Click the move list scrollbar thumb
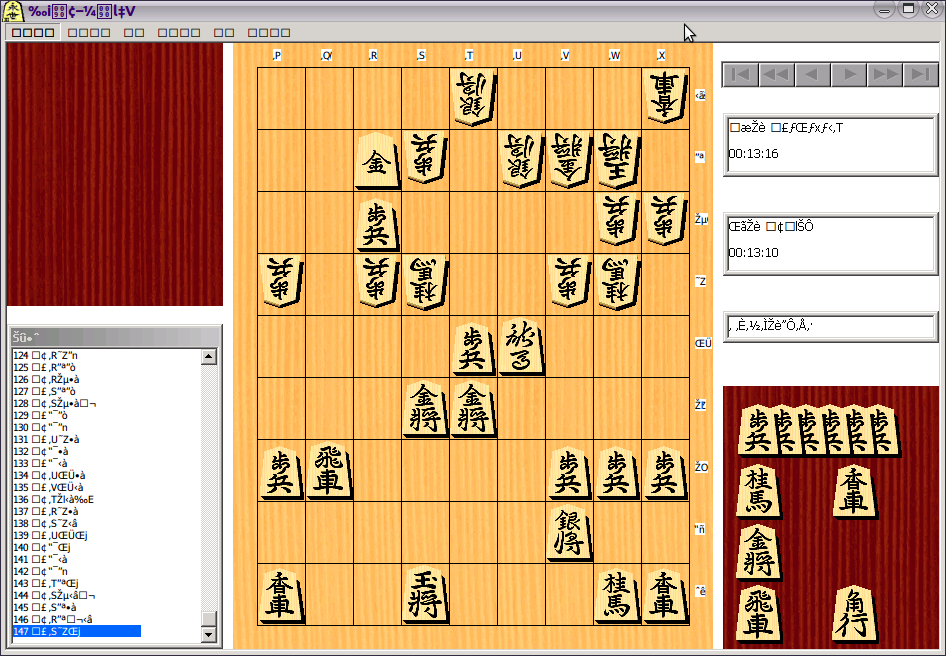This screenshot has width=946, height=656. click(209, 619)
